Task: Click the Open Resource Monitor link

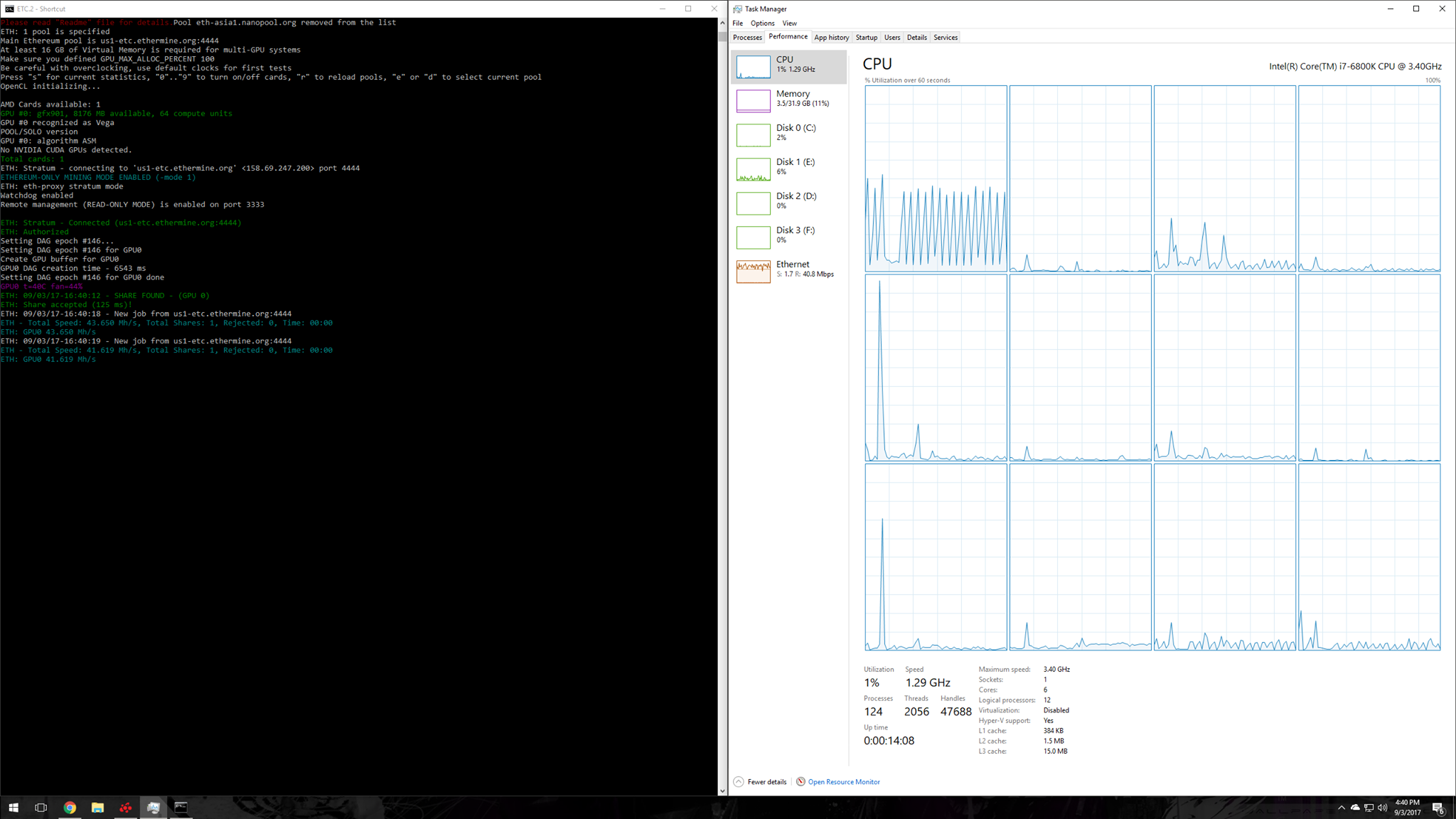Action: (843, 782)
